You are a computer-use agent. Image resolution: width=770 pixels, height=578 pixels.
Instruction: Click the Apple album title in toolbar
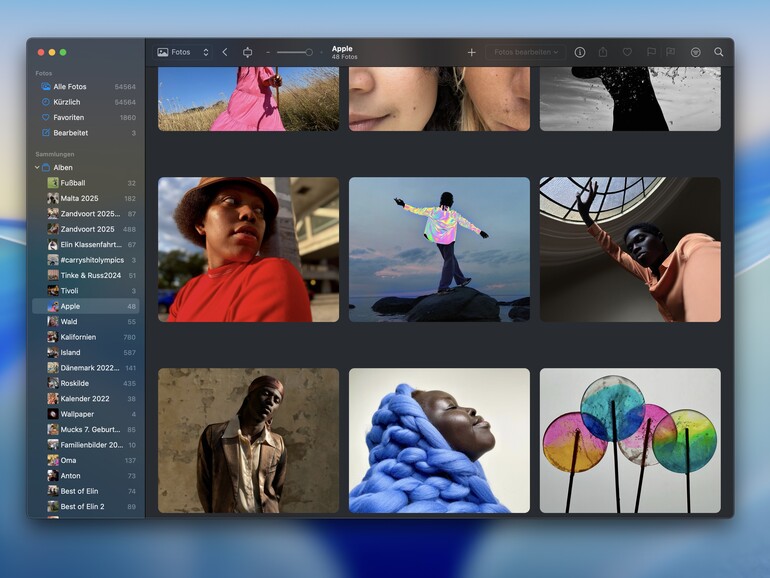coord(342,49)
